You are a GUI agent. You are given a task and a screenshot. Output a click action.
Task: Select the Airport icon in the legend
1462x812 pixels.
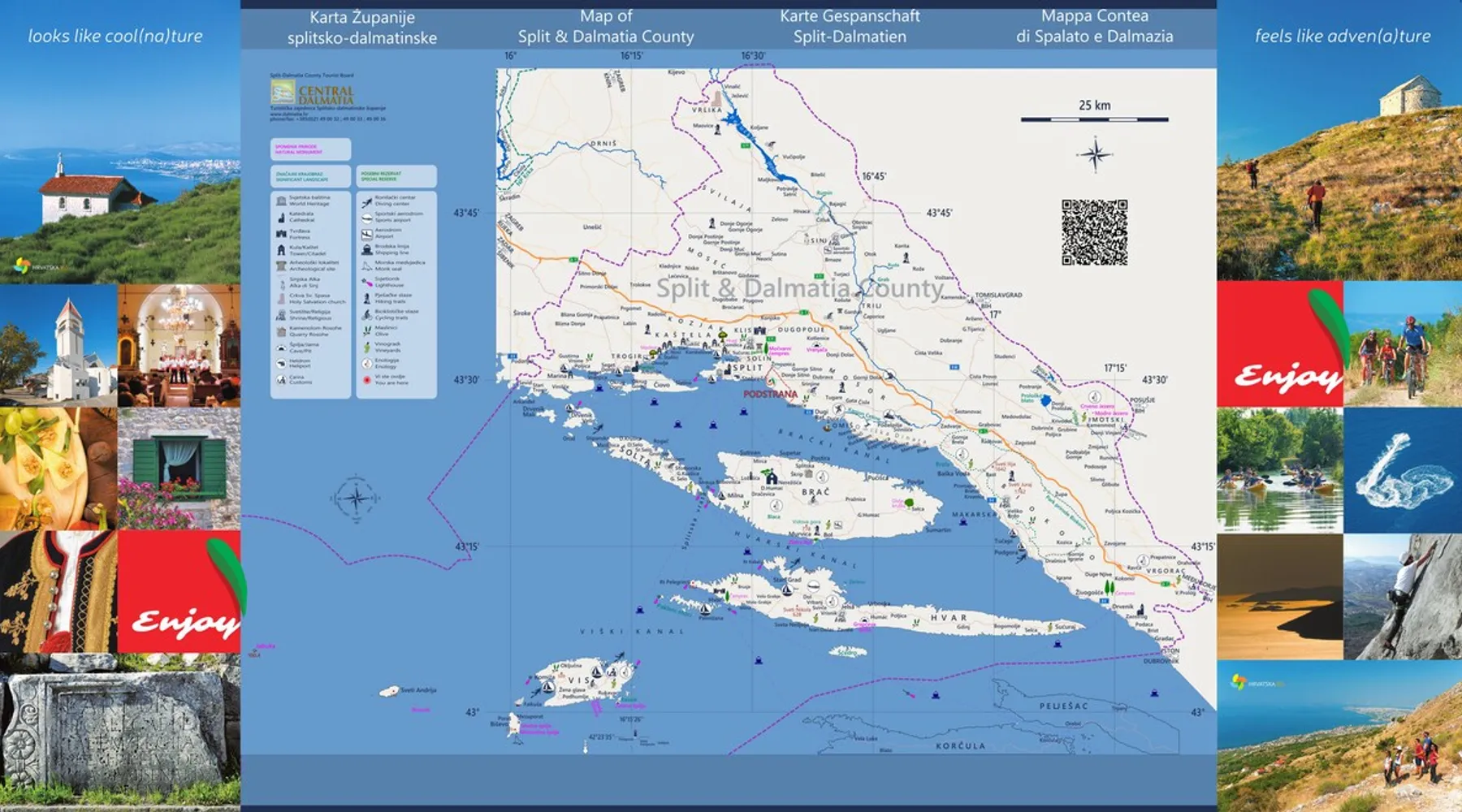tap(367, 234)
